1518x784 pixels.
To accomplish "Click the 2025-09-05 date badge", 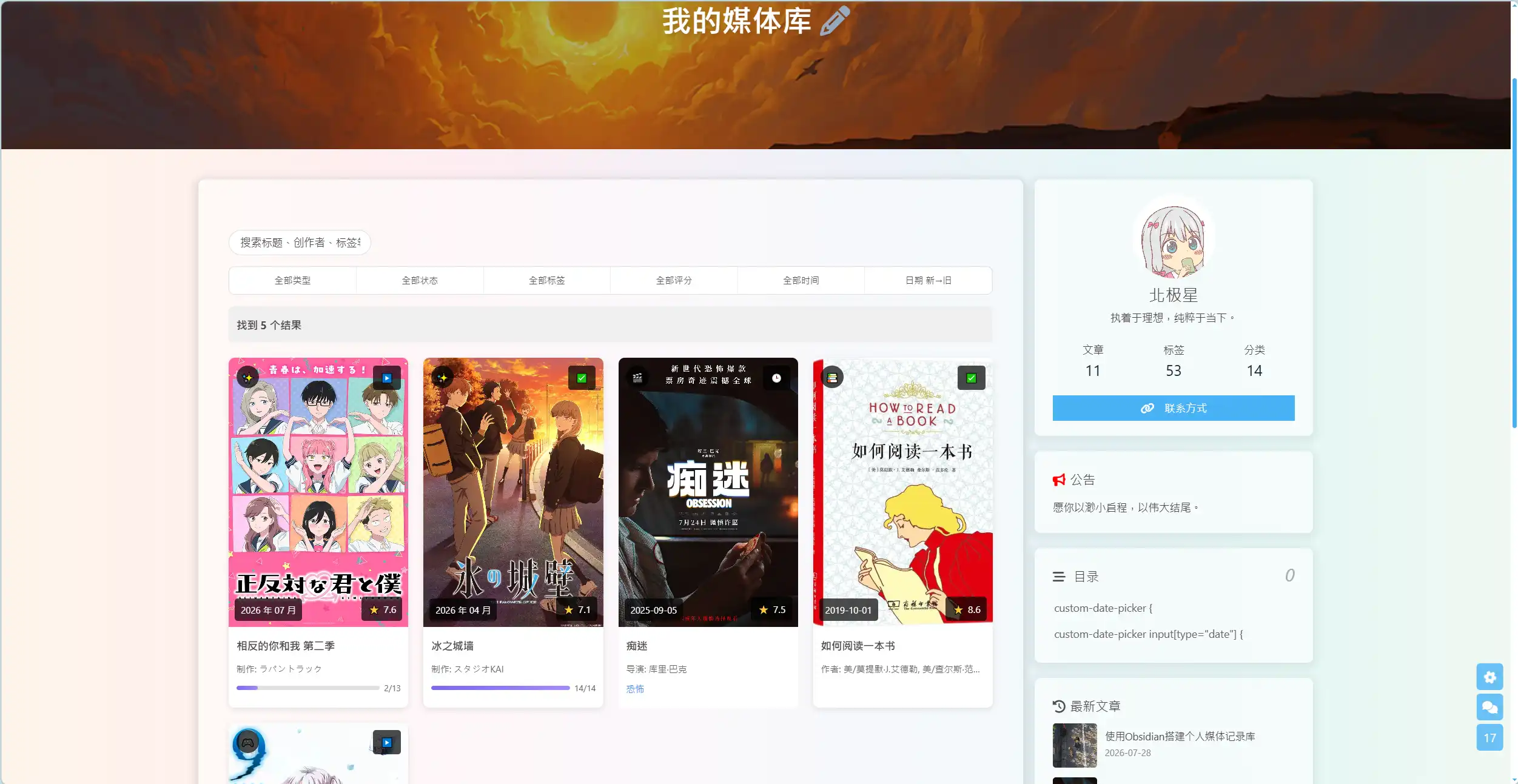I will [x=653, y=610].
